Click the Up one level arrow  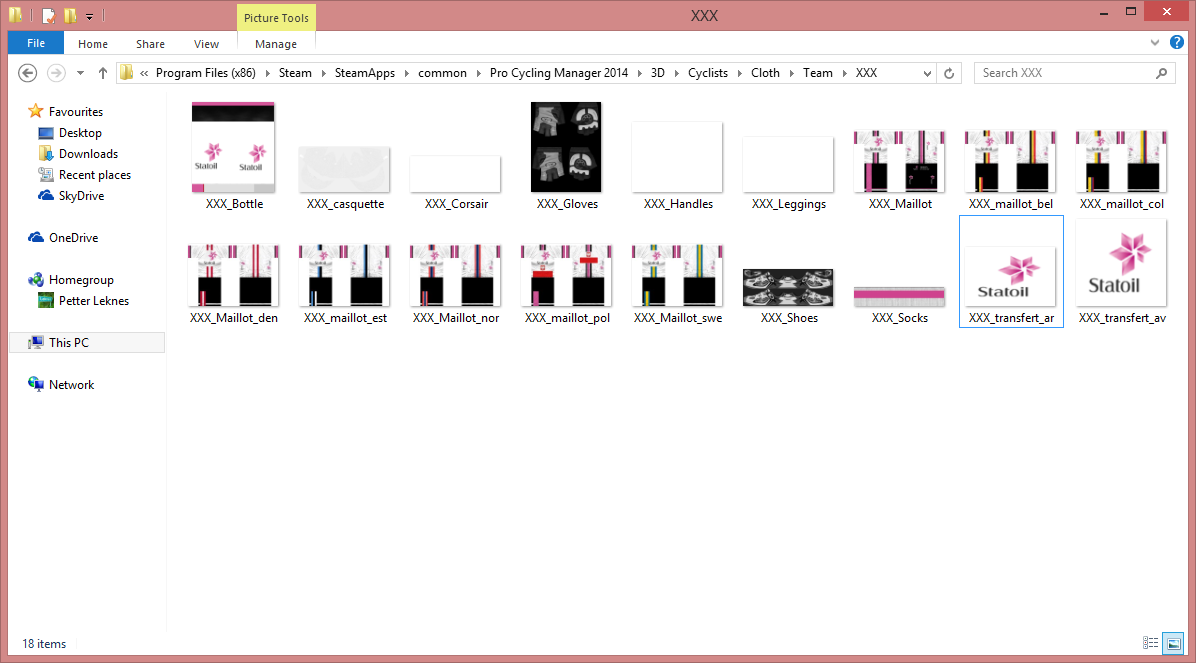103,73
